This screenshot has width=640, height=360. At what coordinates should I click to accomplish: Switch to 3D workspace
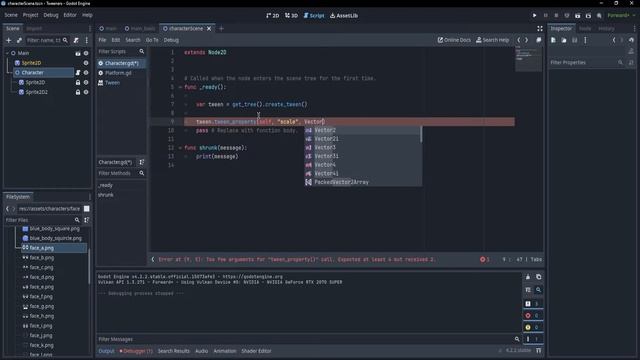[291, 16]
